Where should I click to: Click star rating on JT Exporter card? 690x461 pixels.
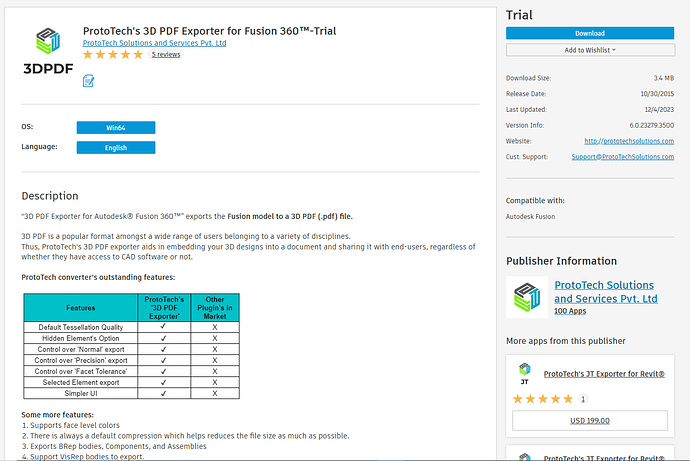(x=543, y=399)
